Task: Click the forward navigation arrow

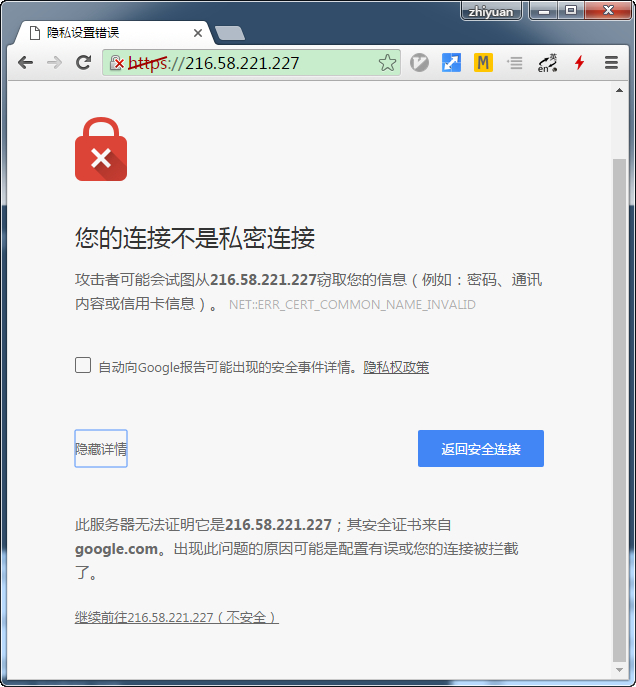Action: click(54, 63)
